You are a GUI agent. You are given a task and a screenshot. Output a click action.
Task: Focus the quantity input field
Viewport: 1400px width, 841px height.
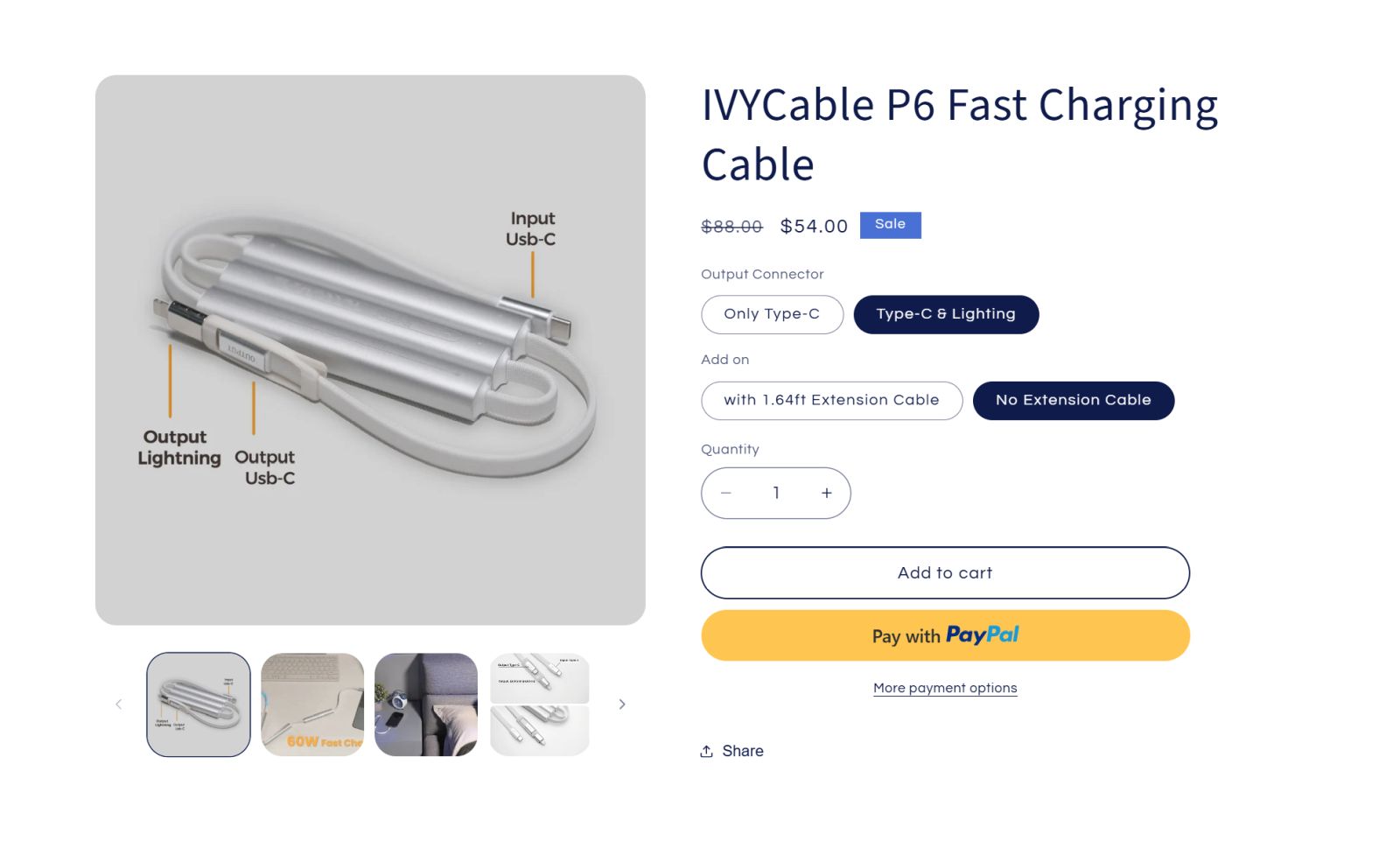776,494
